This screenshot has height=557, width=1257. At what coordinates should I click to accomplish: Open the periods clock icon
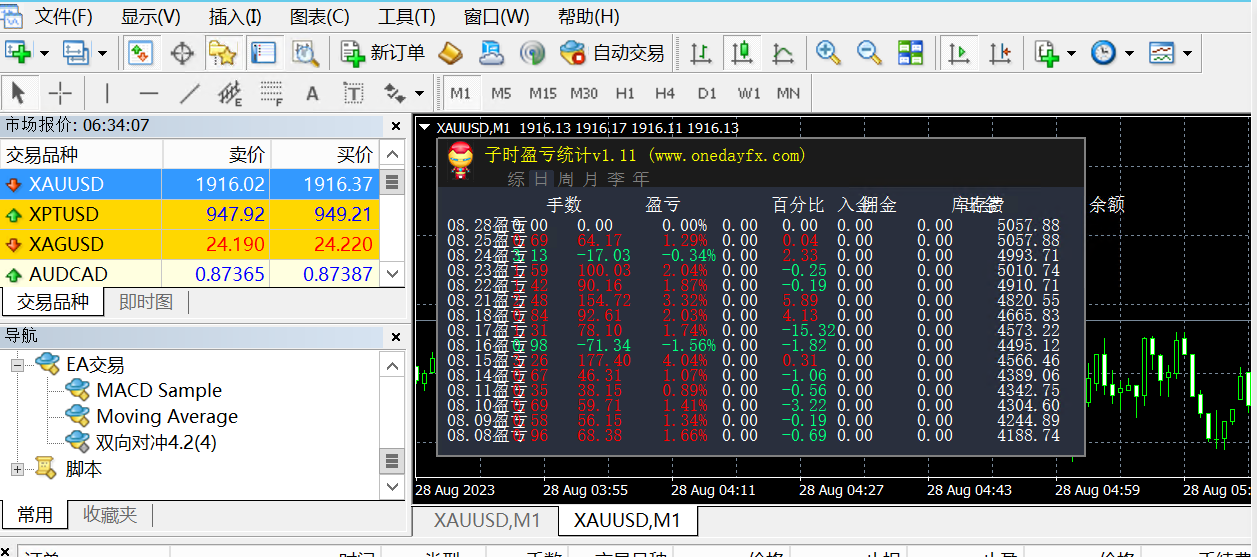1103,53
